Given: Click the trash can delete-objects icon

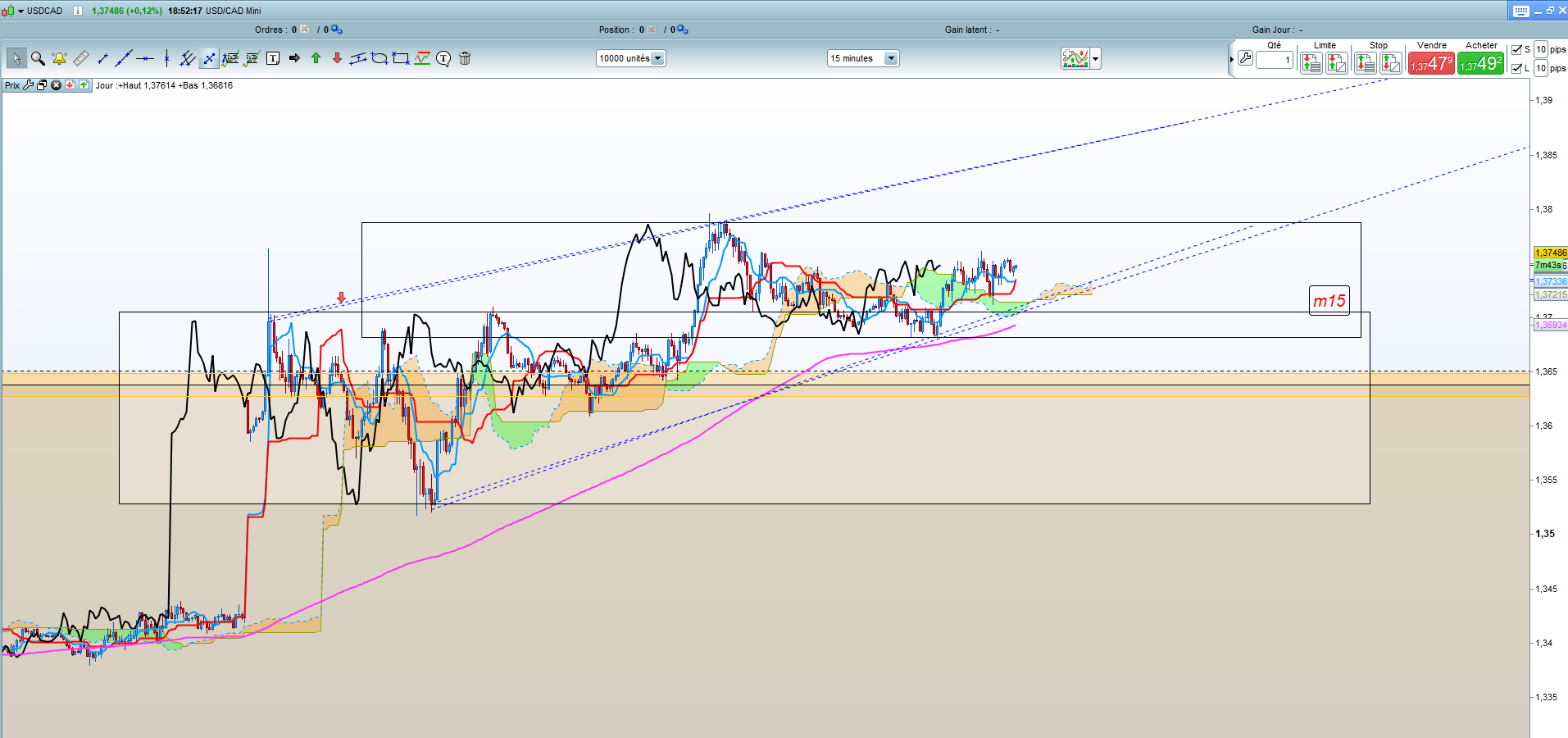Looking at the screenshot, I should pyautogui.click(x=465, y=58).
